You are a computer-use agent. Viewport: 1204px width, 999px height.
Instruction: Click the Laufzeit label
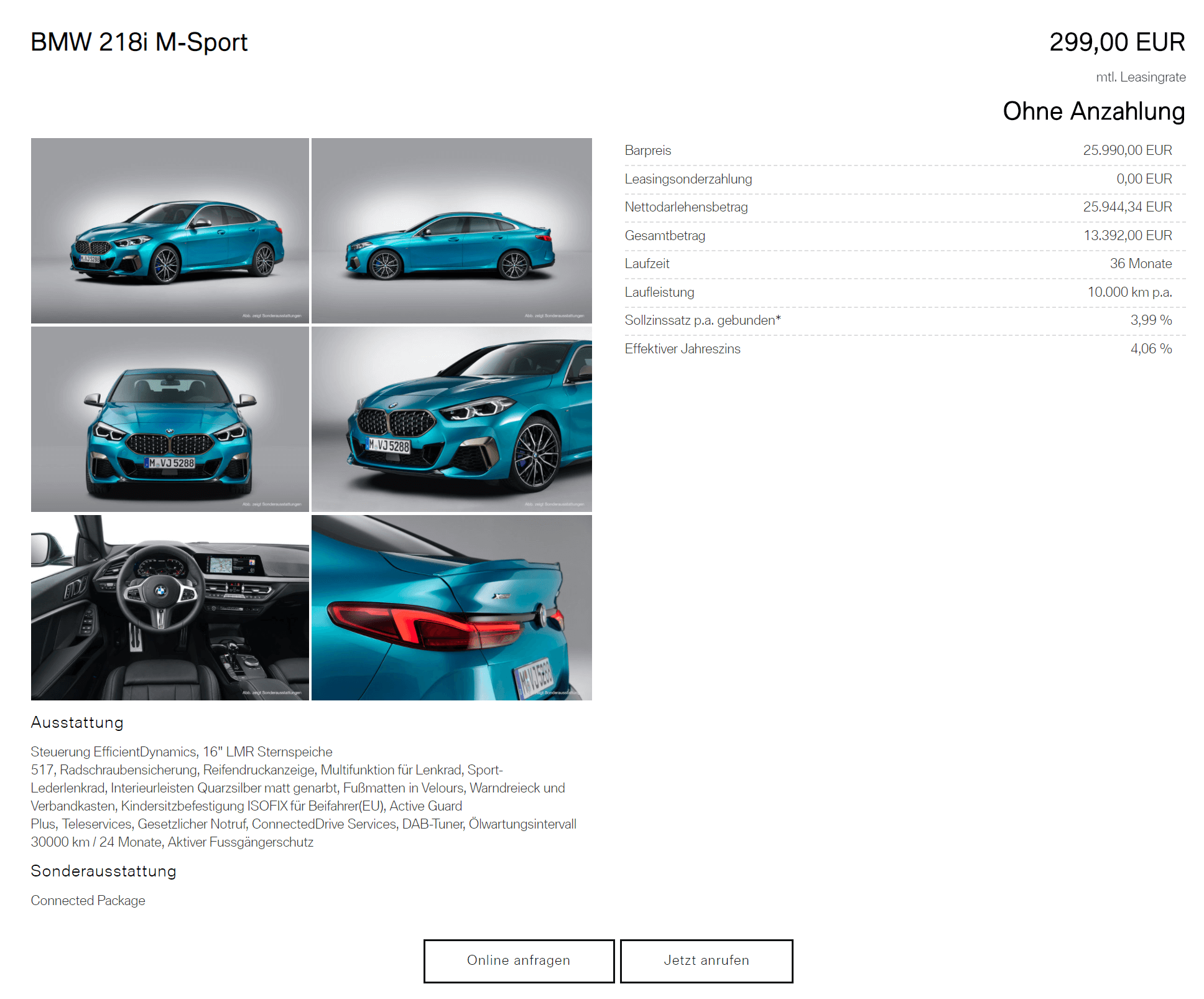[647, 264]
